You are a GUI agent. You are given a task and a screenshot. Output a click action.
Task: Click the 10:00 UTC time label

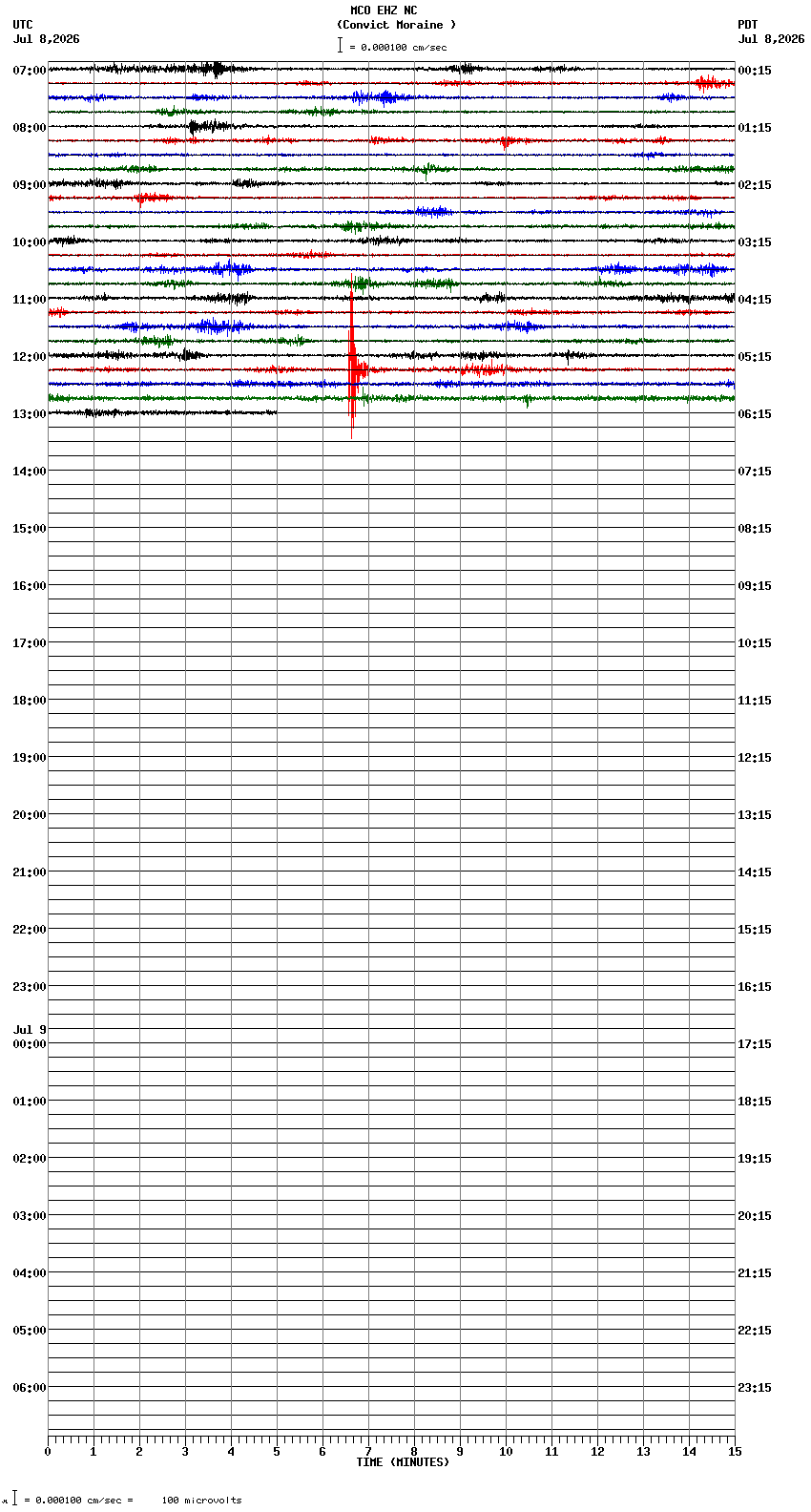(x=29, y=242)
